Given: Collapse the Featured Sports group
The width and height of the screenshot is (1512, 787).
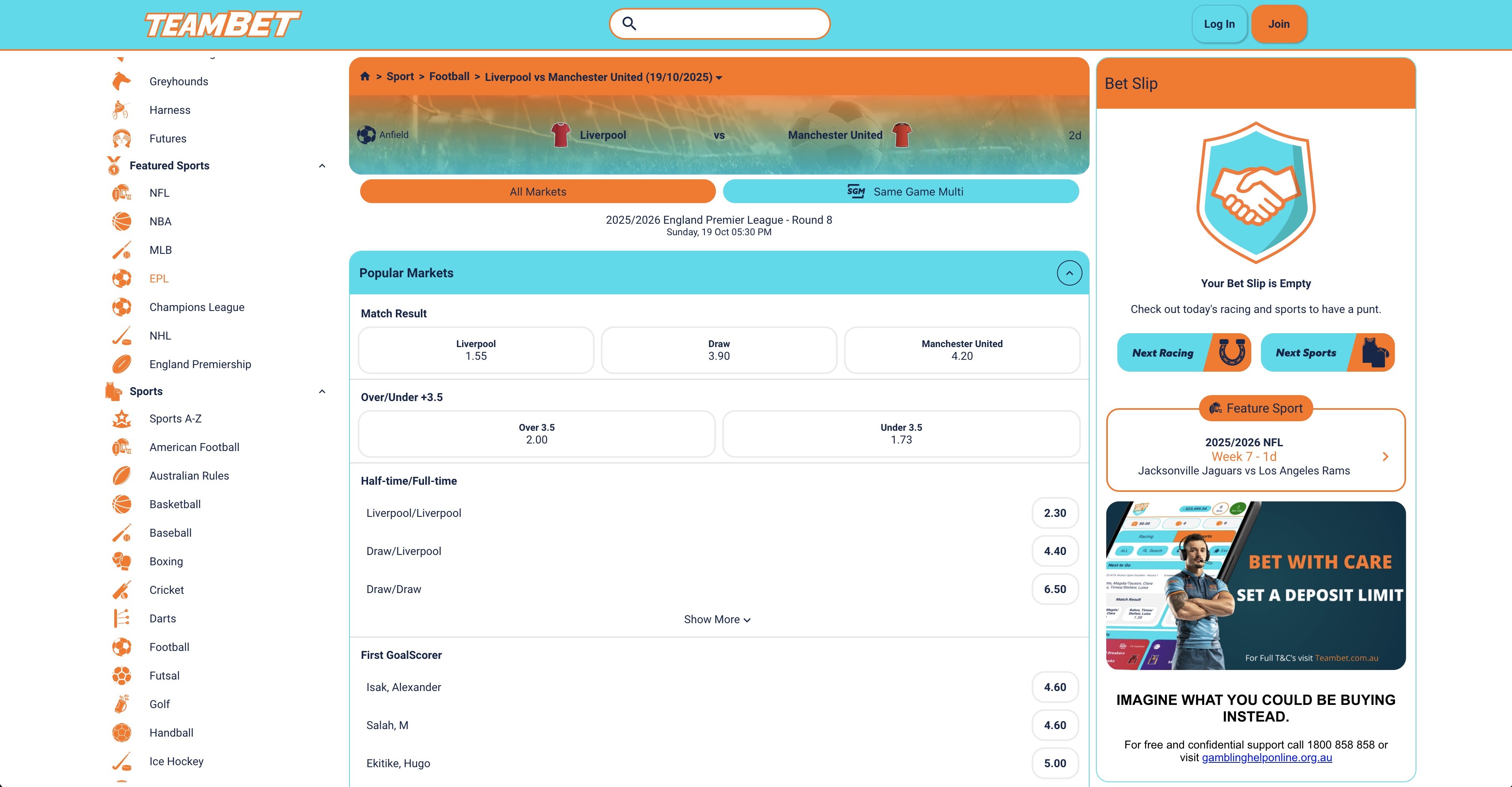Looking at the screenshot, I should (322, 166).
